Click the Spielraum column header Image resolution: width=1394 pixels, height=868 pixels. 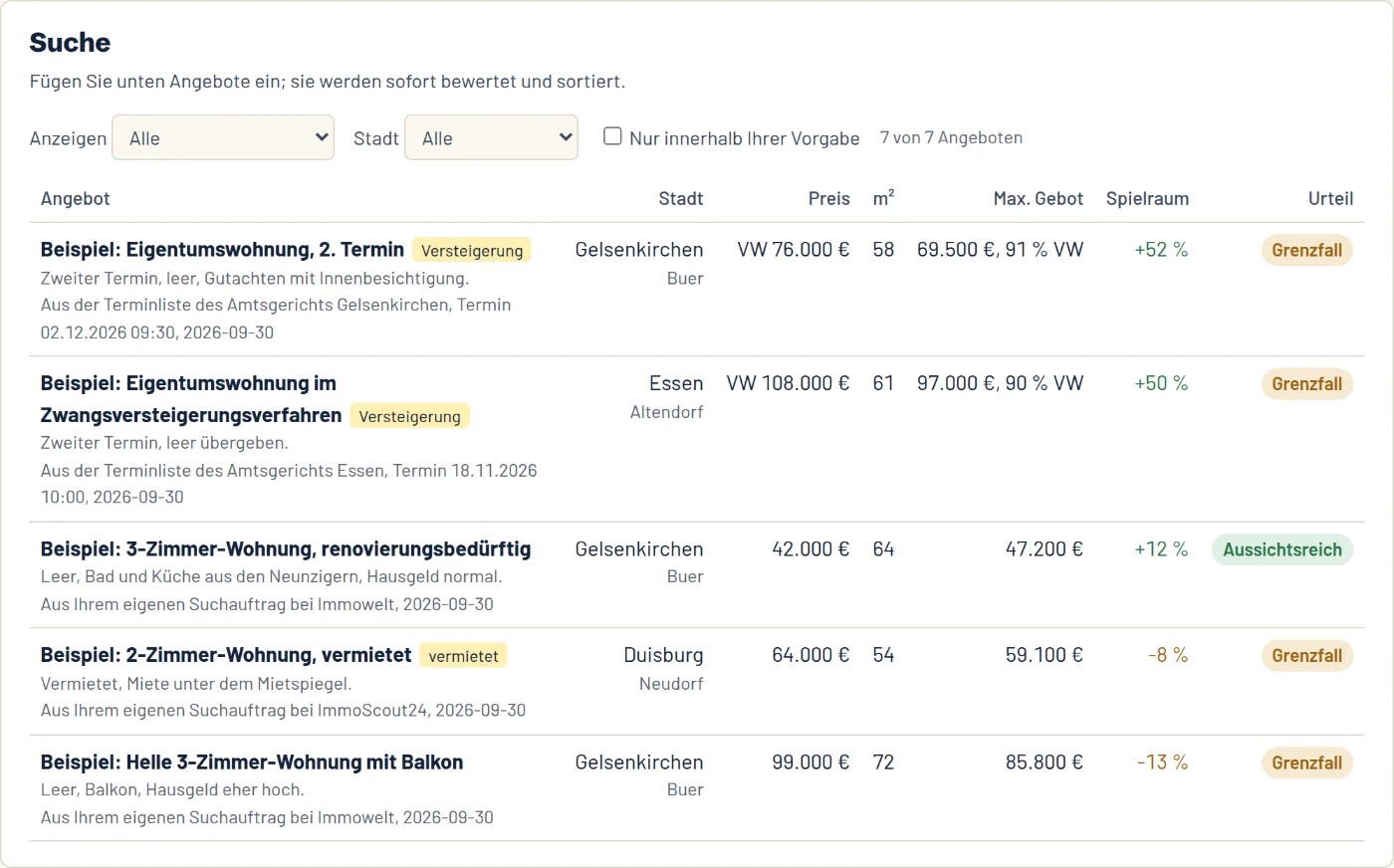coord(1147,198)
